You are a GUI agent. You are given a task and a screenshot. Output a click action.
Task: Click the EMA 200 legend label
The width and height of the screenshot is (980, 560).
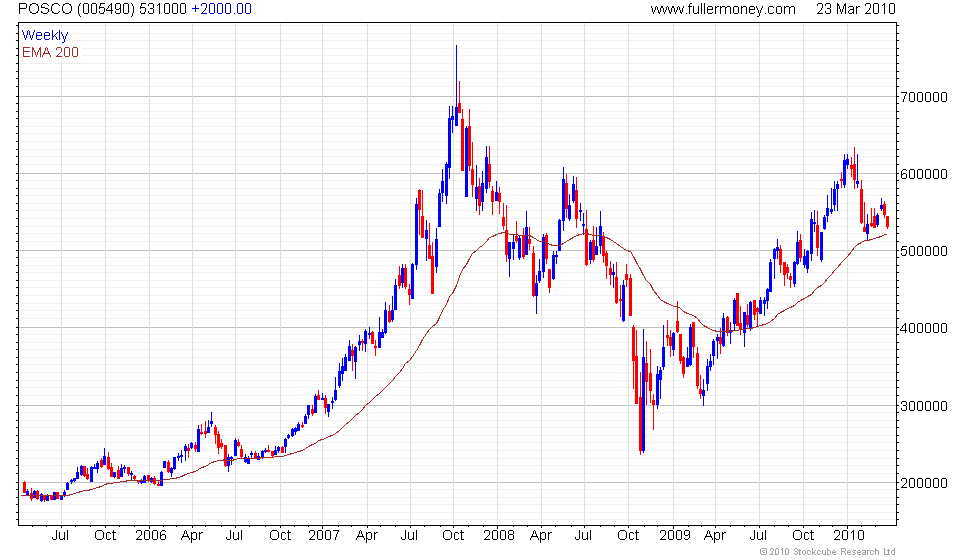pos(50,52)
